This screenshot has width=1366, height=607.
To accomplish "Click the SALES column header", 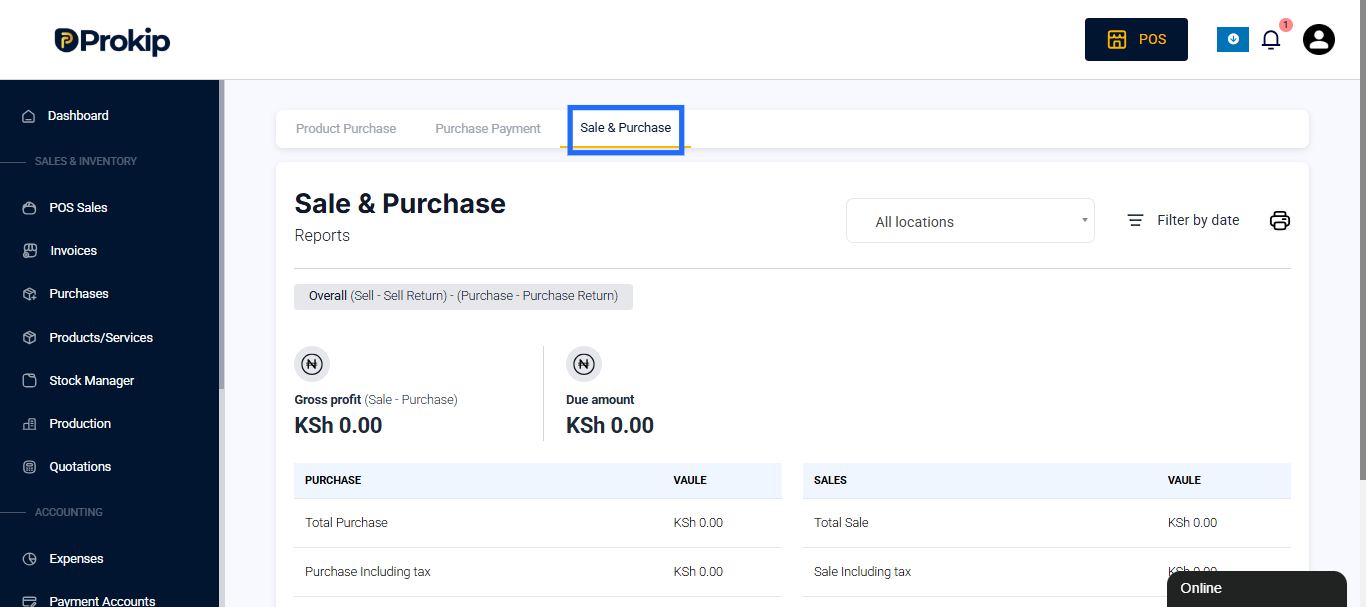I will click(831, 481).
